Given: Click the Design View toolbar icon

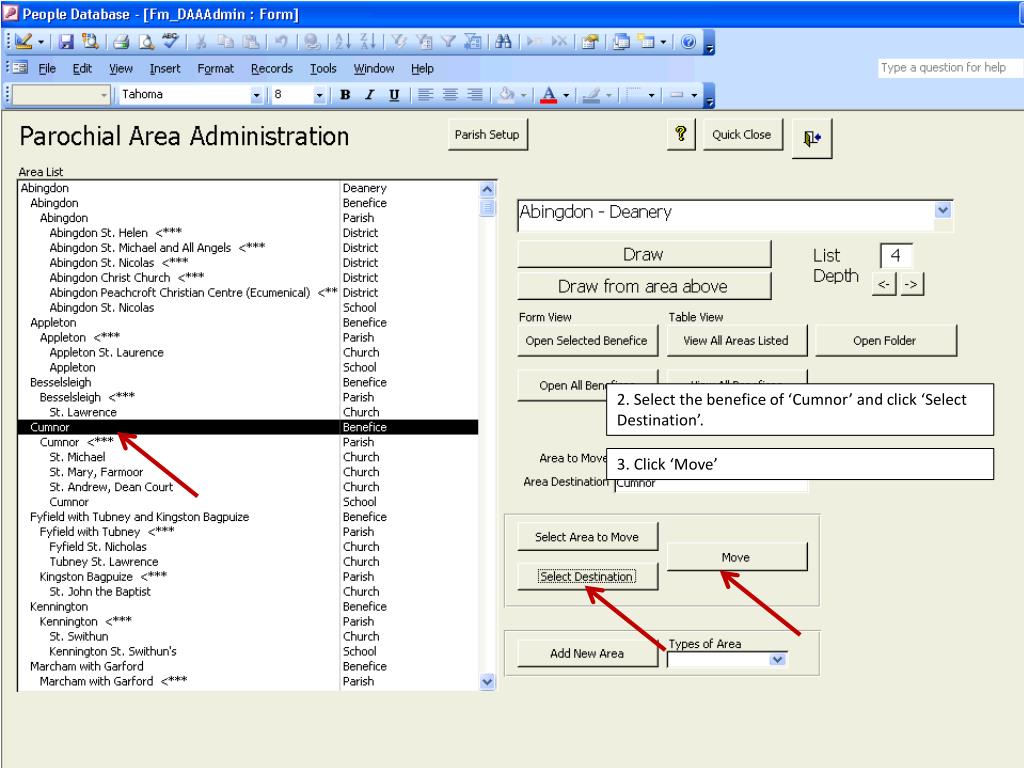Looking at the screenshot, I should pyautogui.click(x=24, y=42).
